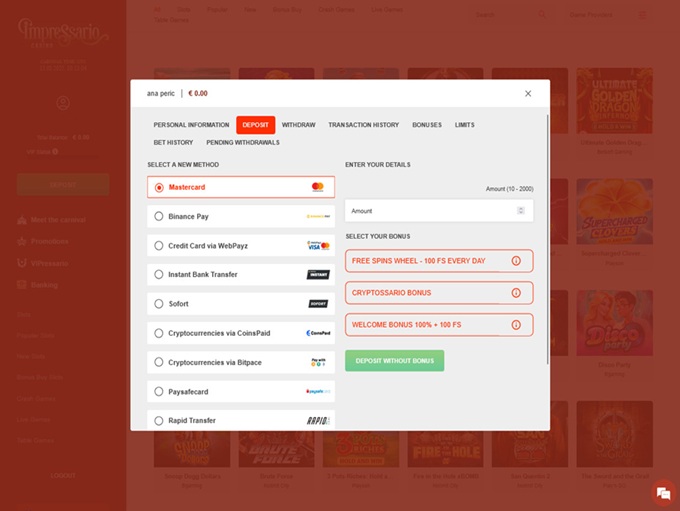The width and height of the screenshot is (680, 511).
Task: Click the Visa Mastercard WebPayz logo
Action: click(x=318, y=245)
